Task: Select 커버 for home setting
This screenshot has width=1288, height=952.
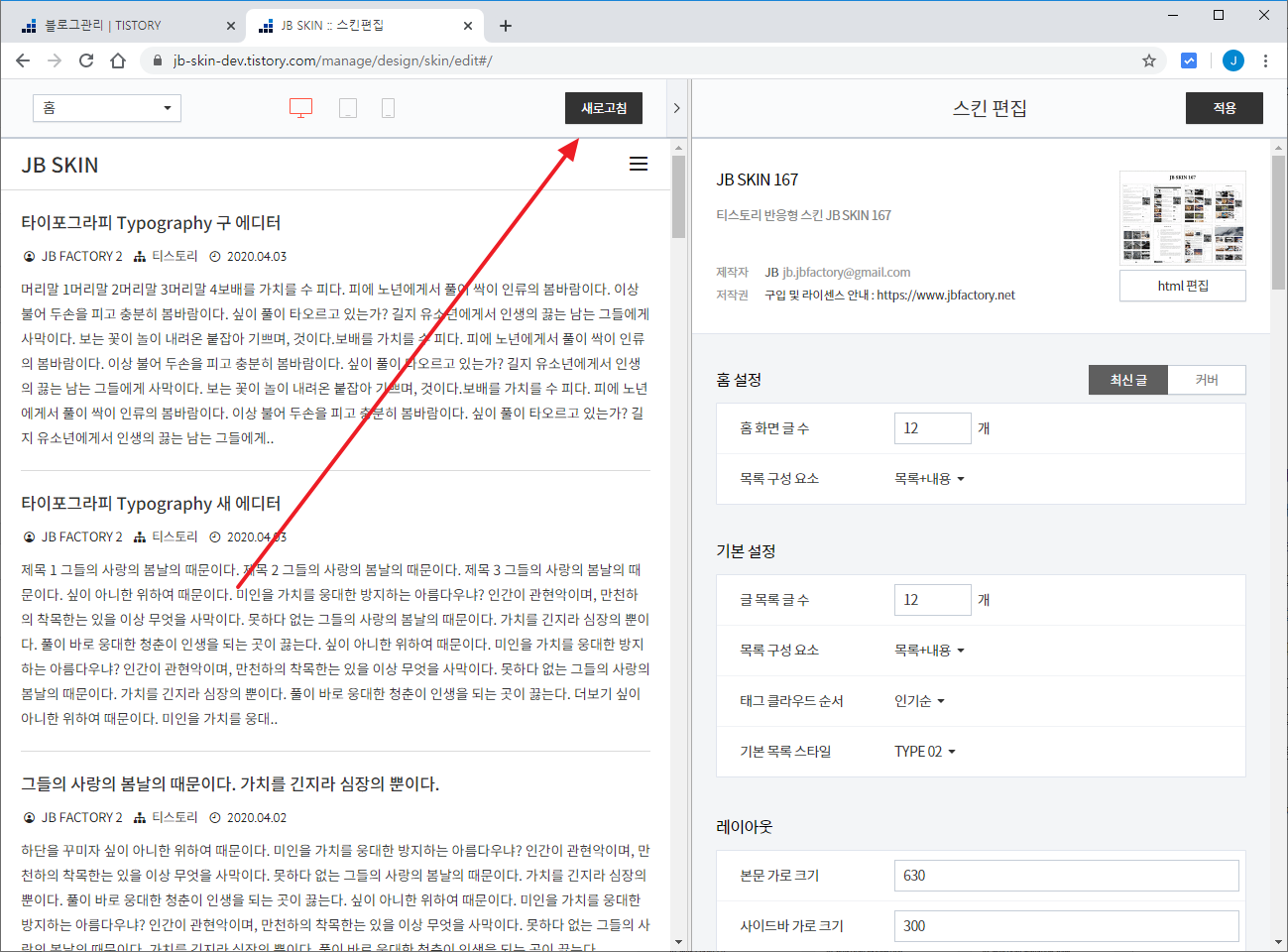Action: 1207,380
